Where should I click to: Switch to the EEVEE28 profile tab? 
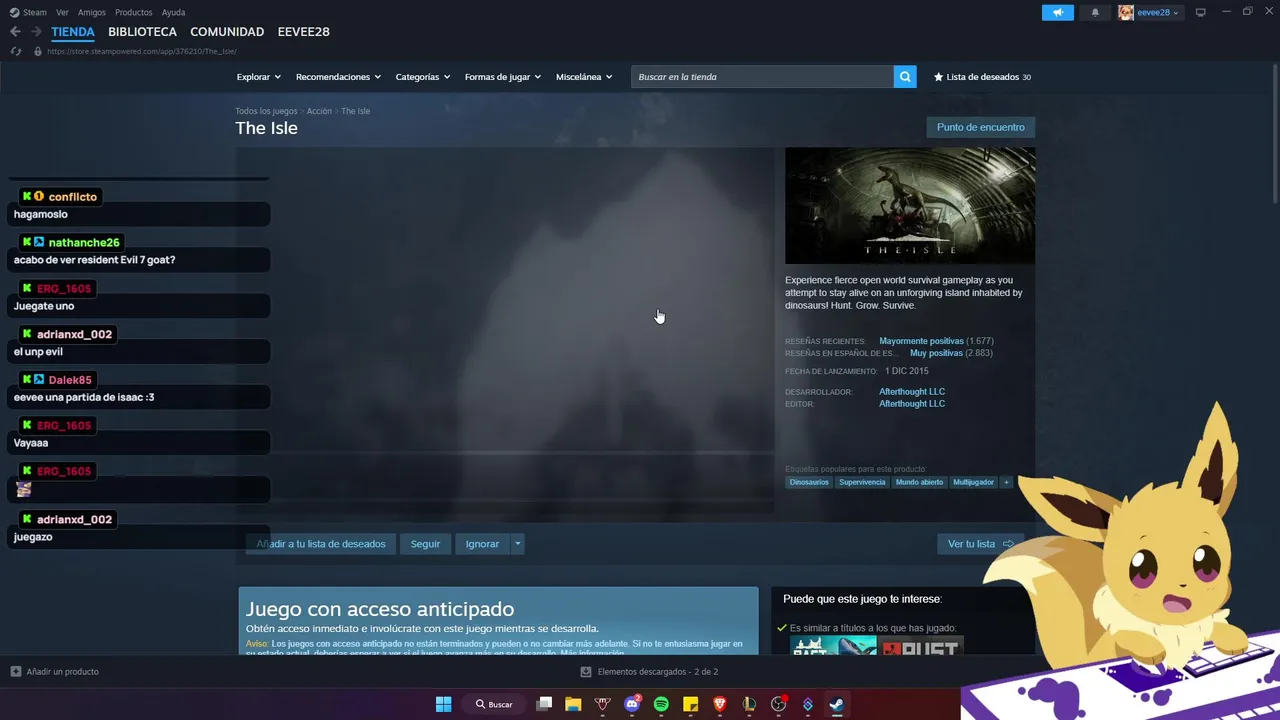pyautogui.click(x=303, y=32)
